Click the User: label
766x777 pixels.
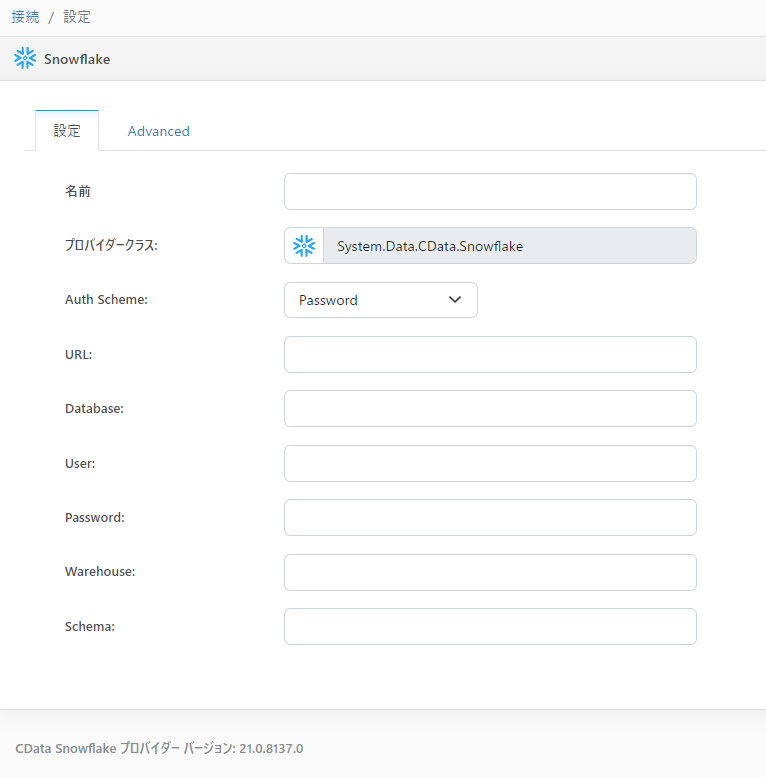80,463
